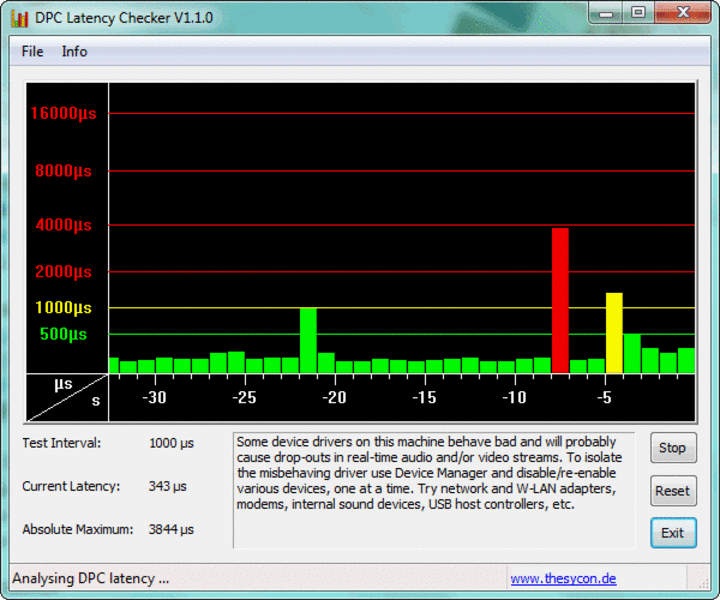Close the window with the red X
This screenshot has width=720, height=600.
point(681,14)
